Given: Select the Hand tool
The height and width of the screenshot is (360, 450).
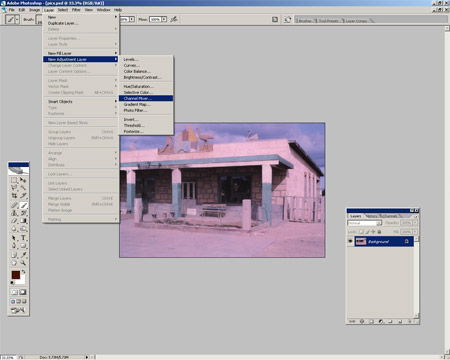Looking at the screenshot, I should tap(14, 263).
